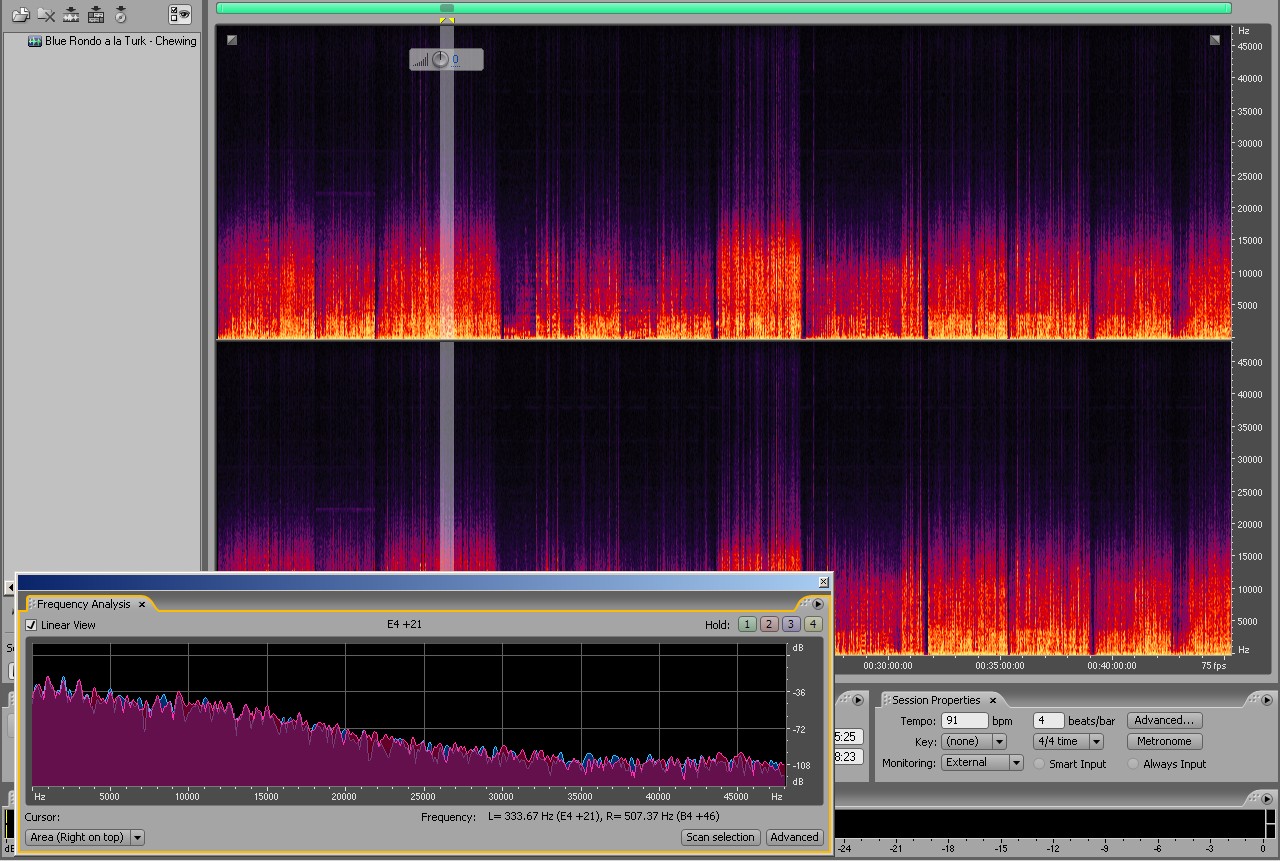Open the panel menu left of Session Properties
The height and width of the screenshot is (861, 1281).
859,700
